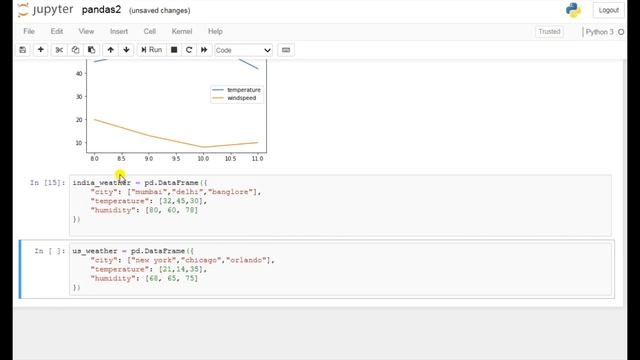Move selected cell down arrow
The width and height of the screenshot is (640, 360).
pos(126,50)
